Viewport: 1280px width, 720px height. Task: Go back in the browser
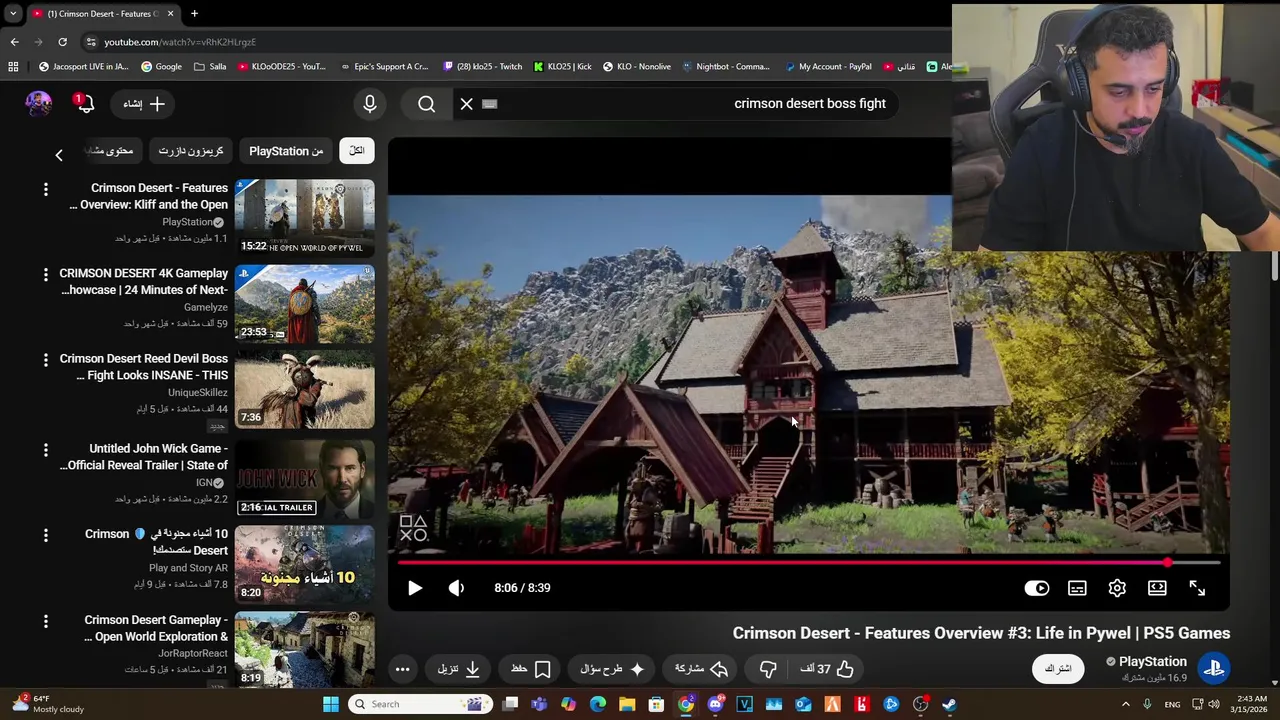[14, 42]
